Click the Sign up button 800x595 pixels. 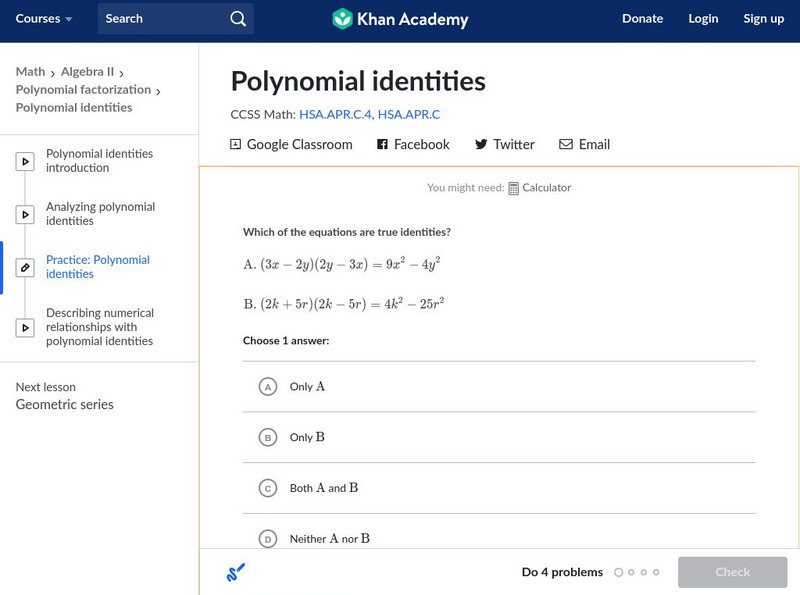(x=763, y=18)
